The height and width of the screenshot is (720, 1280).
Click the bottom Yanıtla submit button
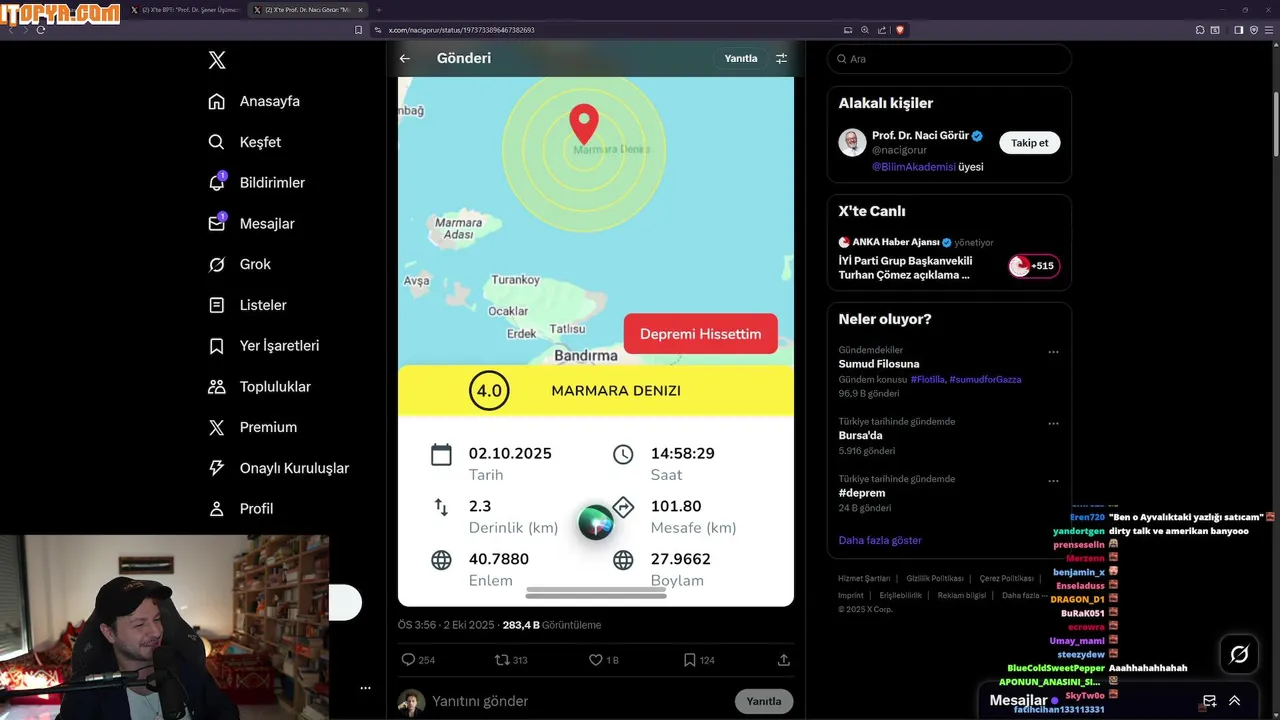(764, 701)
